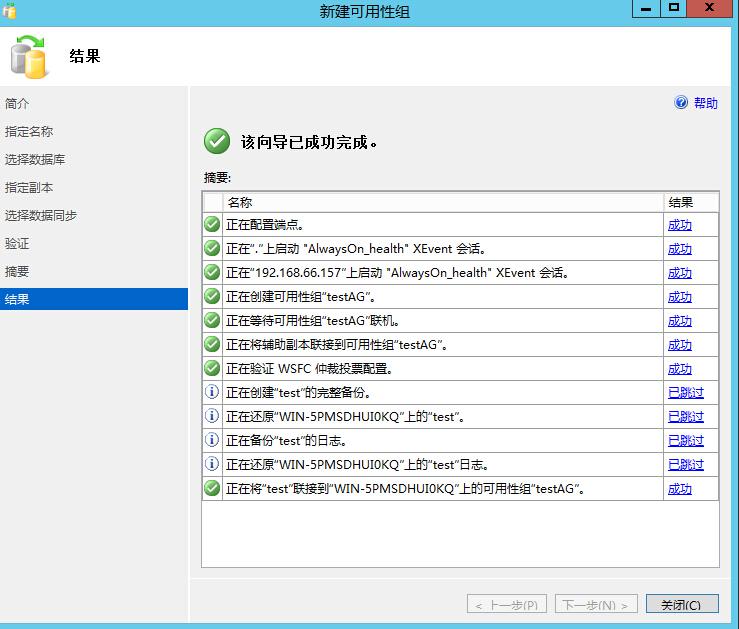Click 该向导已成功完成 message text
The image size is (739, 629).
point(309,142)
